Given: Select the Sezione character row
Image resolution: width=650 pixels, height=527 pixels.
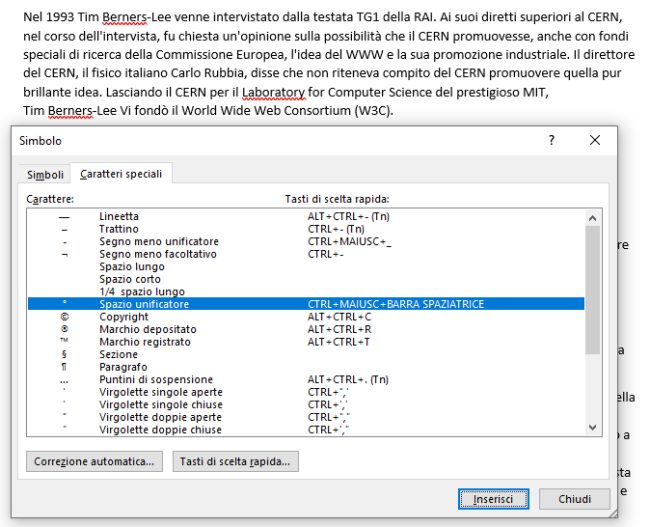Looking at the screenshot, I should point(306,354).
